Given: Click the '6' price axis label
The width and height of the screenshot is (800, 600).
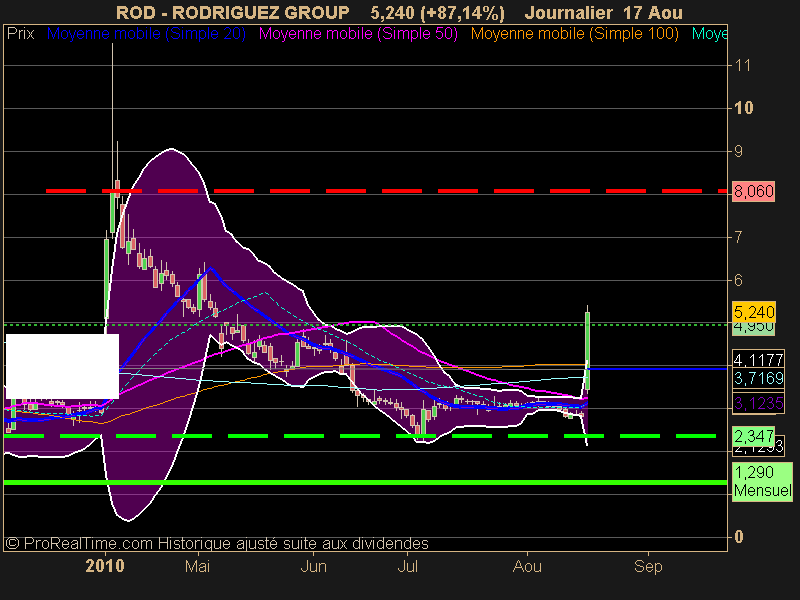Looking at the screenshot, I should [x=738, y=280].
